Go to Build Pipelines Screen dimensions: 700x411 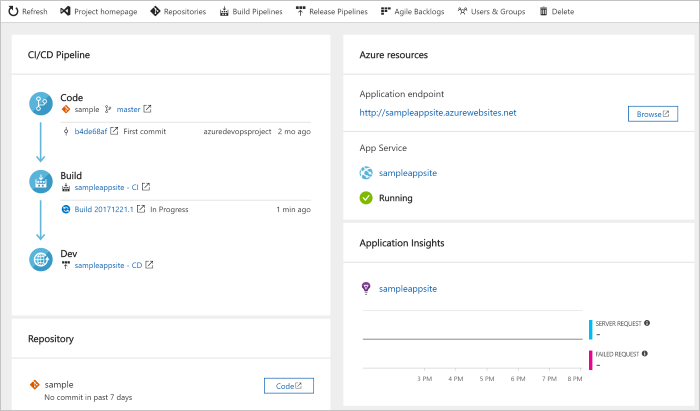251,12
